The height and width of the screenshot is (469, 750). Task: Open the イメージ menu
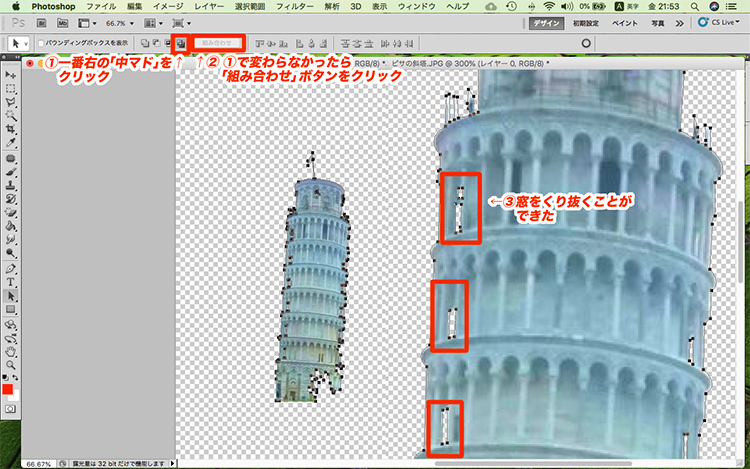pos(168,6)
